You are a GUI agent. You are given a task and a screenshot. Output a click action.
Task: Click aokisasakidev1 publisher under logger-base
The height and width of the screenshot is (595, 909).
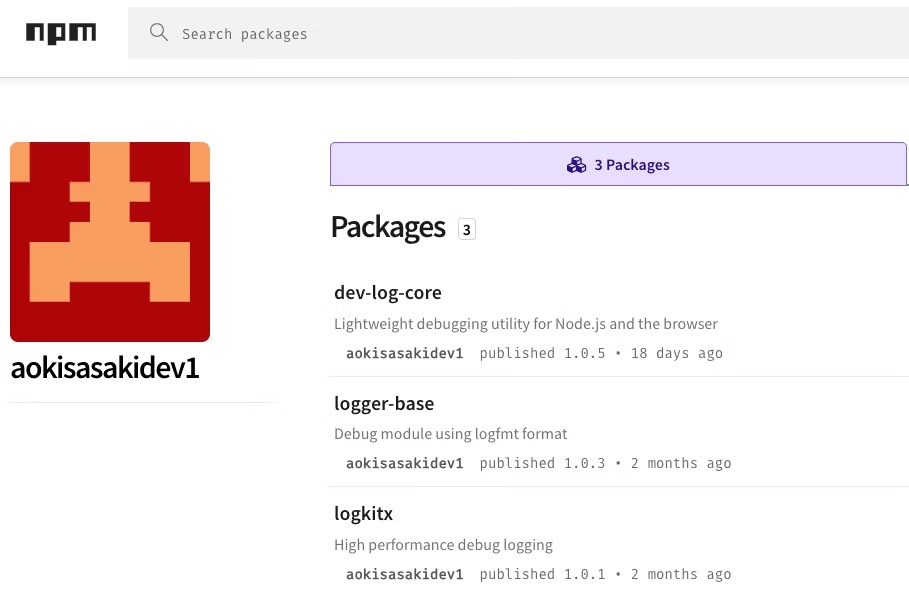tap(404, 463)
